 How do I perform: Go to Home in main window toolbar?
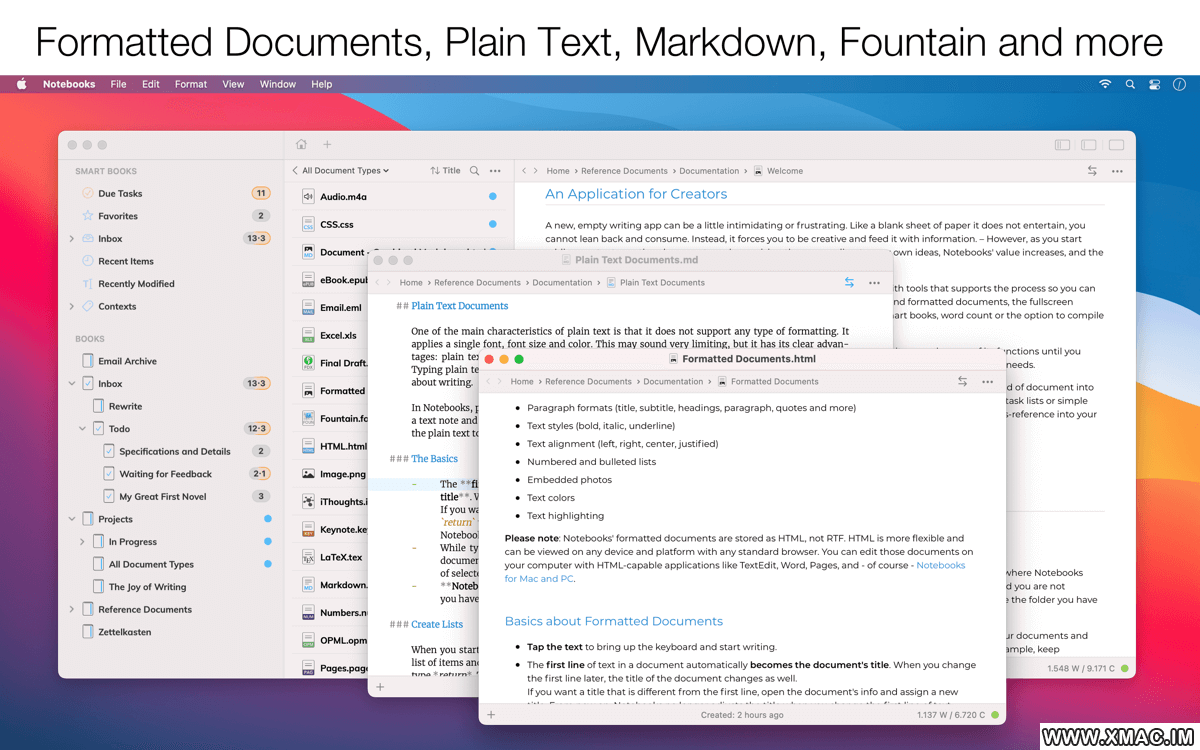(x=301, y=145)
